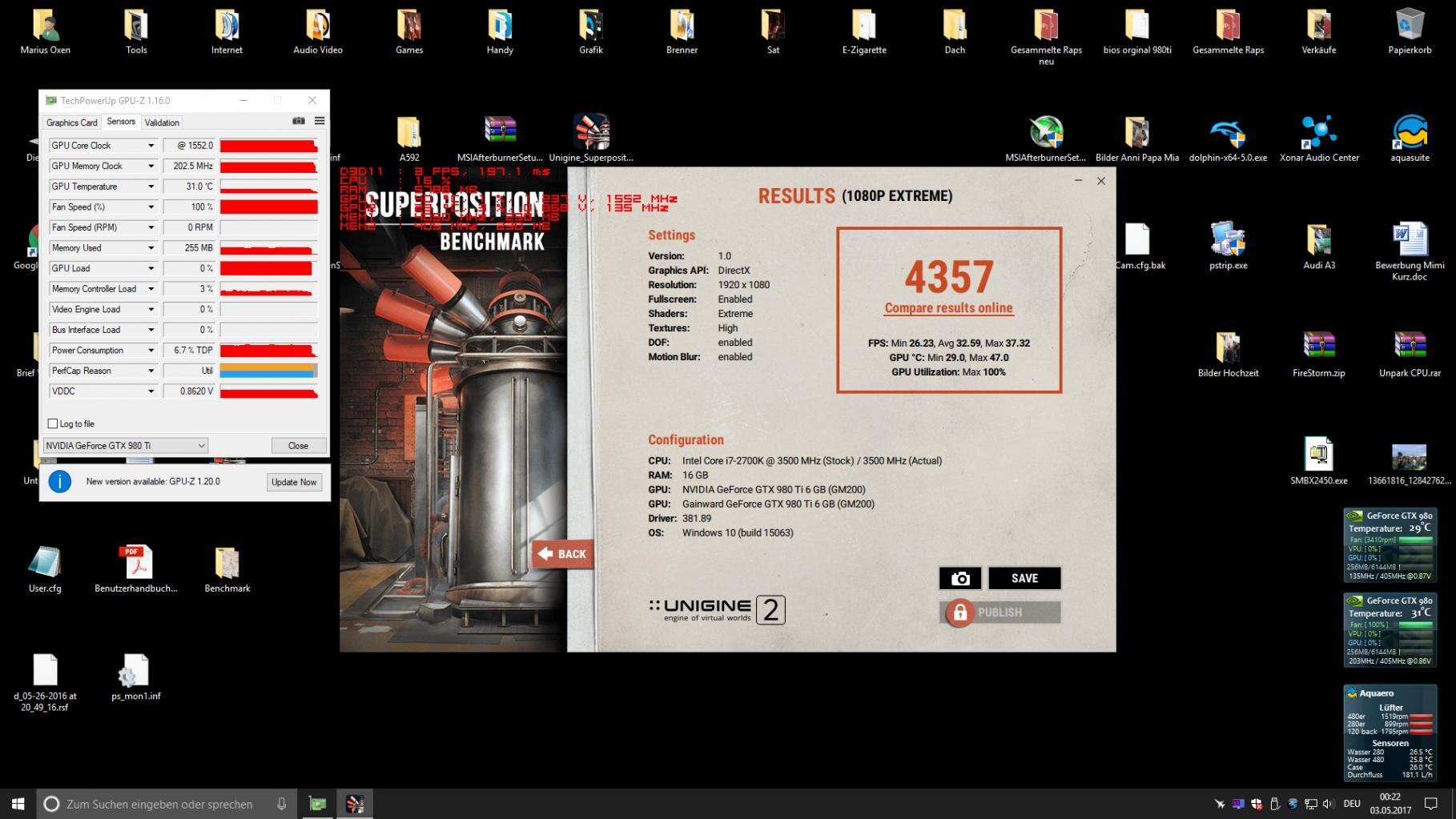Open the FireStorm.zip archive

point(1319,353)
